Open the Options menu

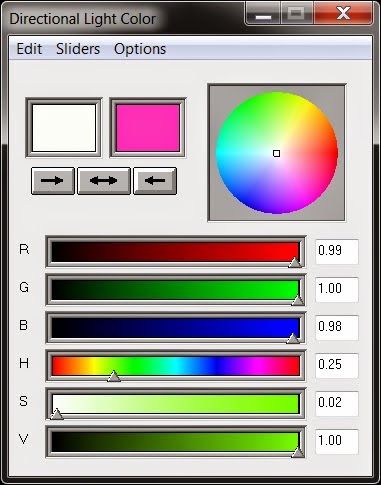[140, 49]
